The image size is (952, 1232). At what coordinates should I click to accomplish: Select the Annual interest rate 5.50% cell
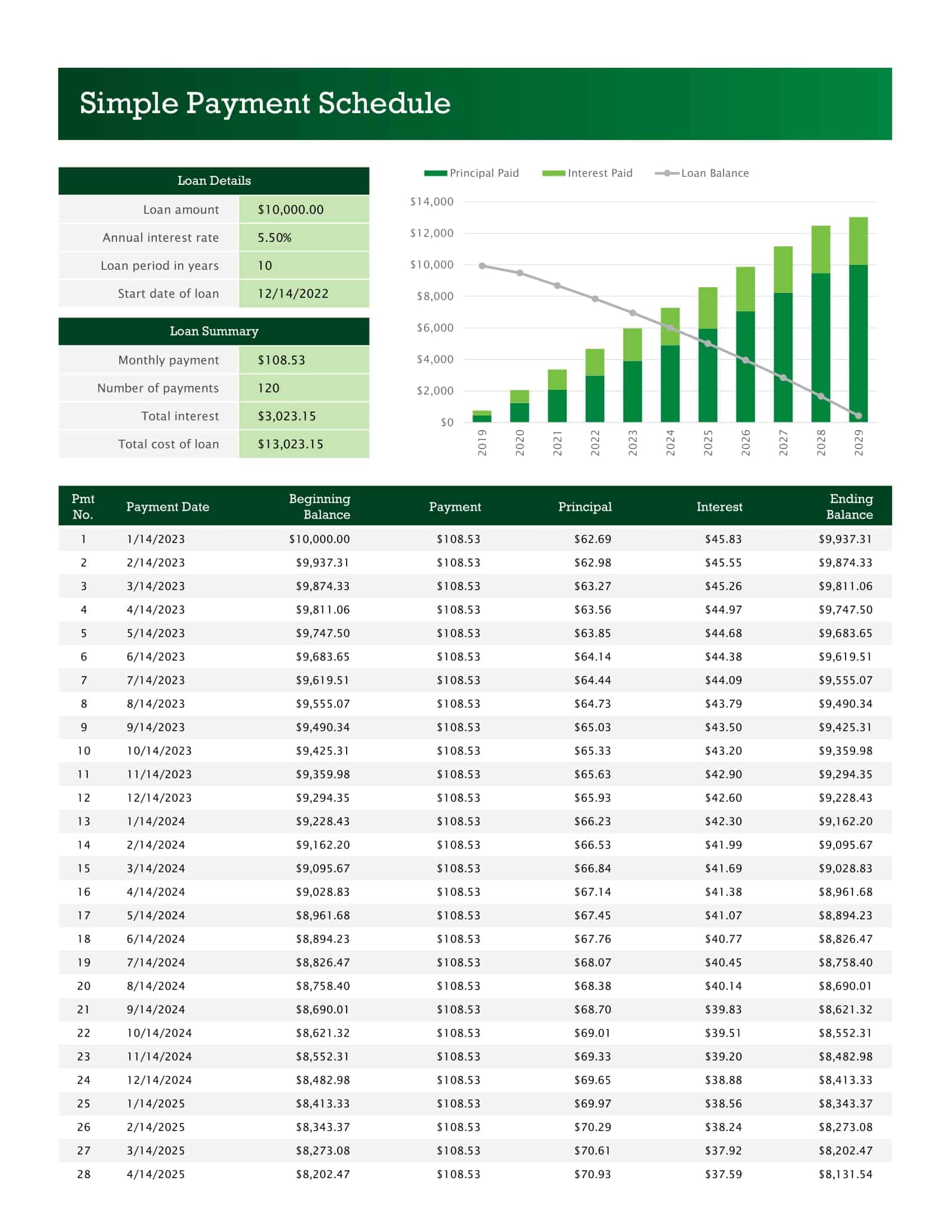pos(304,237)
